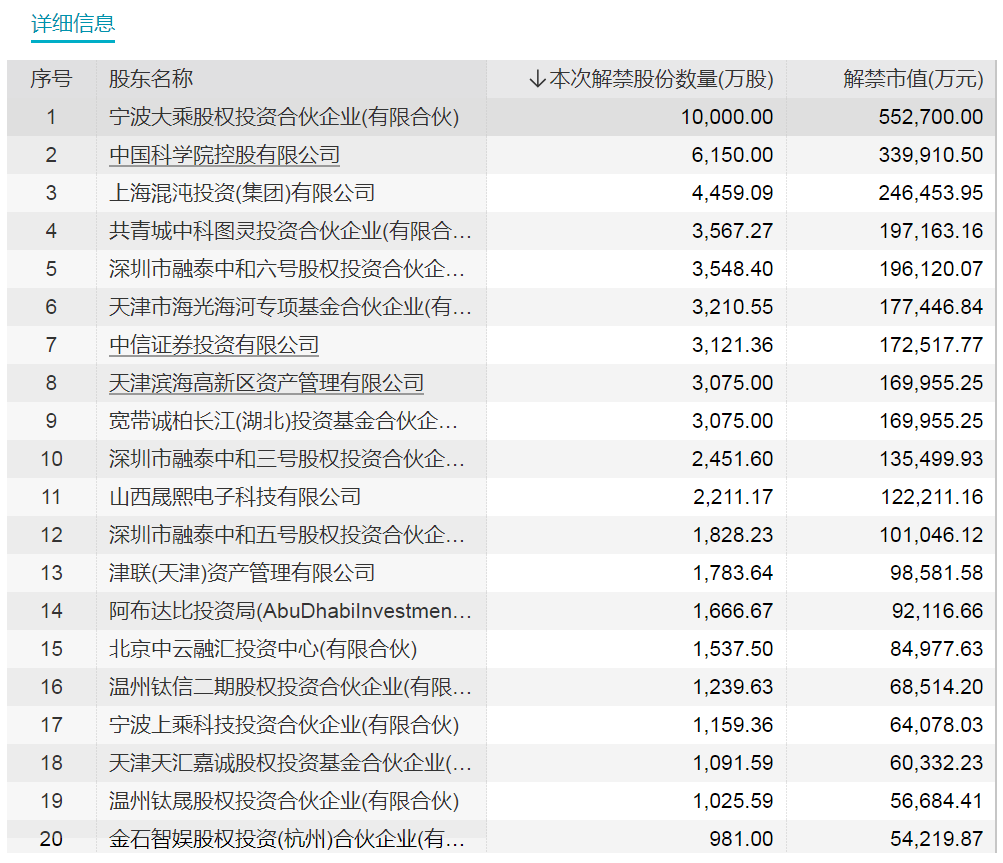Click share quantity 3,210.55
This screenshot has width=1003, height=863.
pos(732,307)
